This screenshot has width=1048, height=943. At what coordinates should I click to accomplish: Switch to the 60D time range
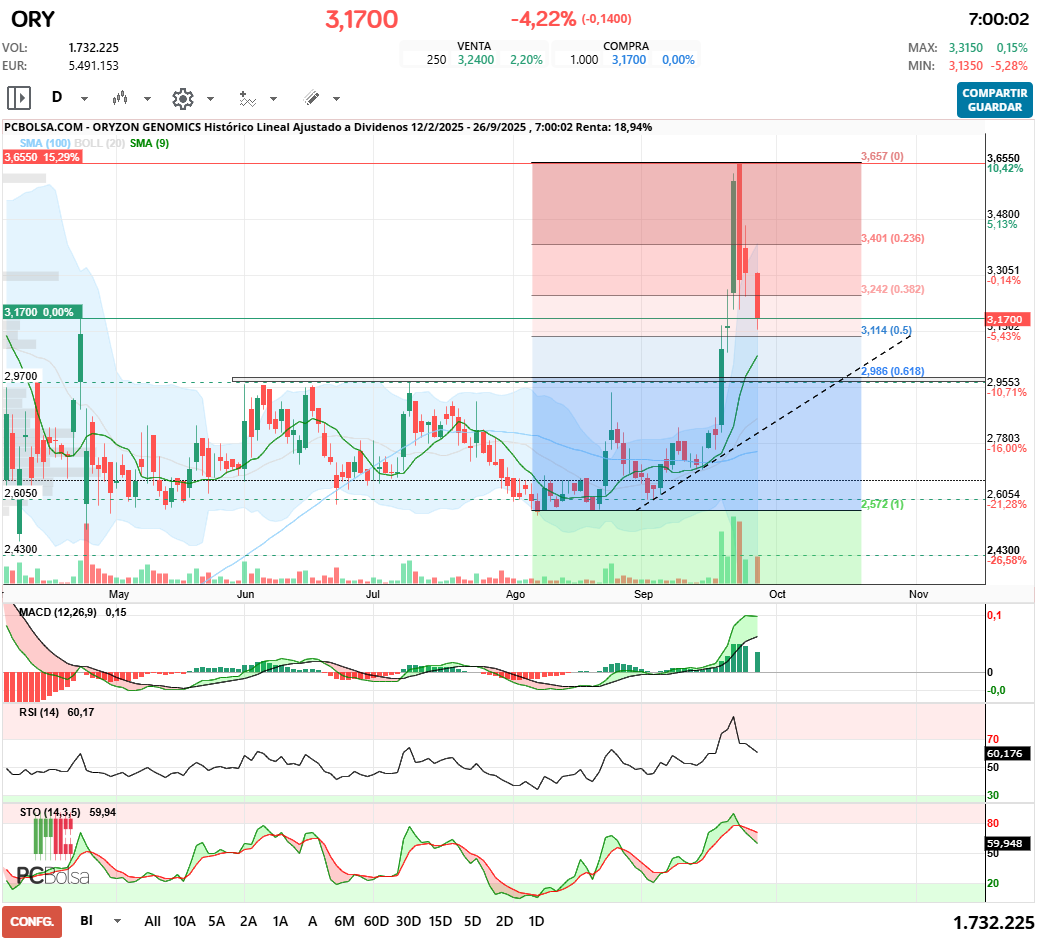click(376, 921)
